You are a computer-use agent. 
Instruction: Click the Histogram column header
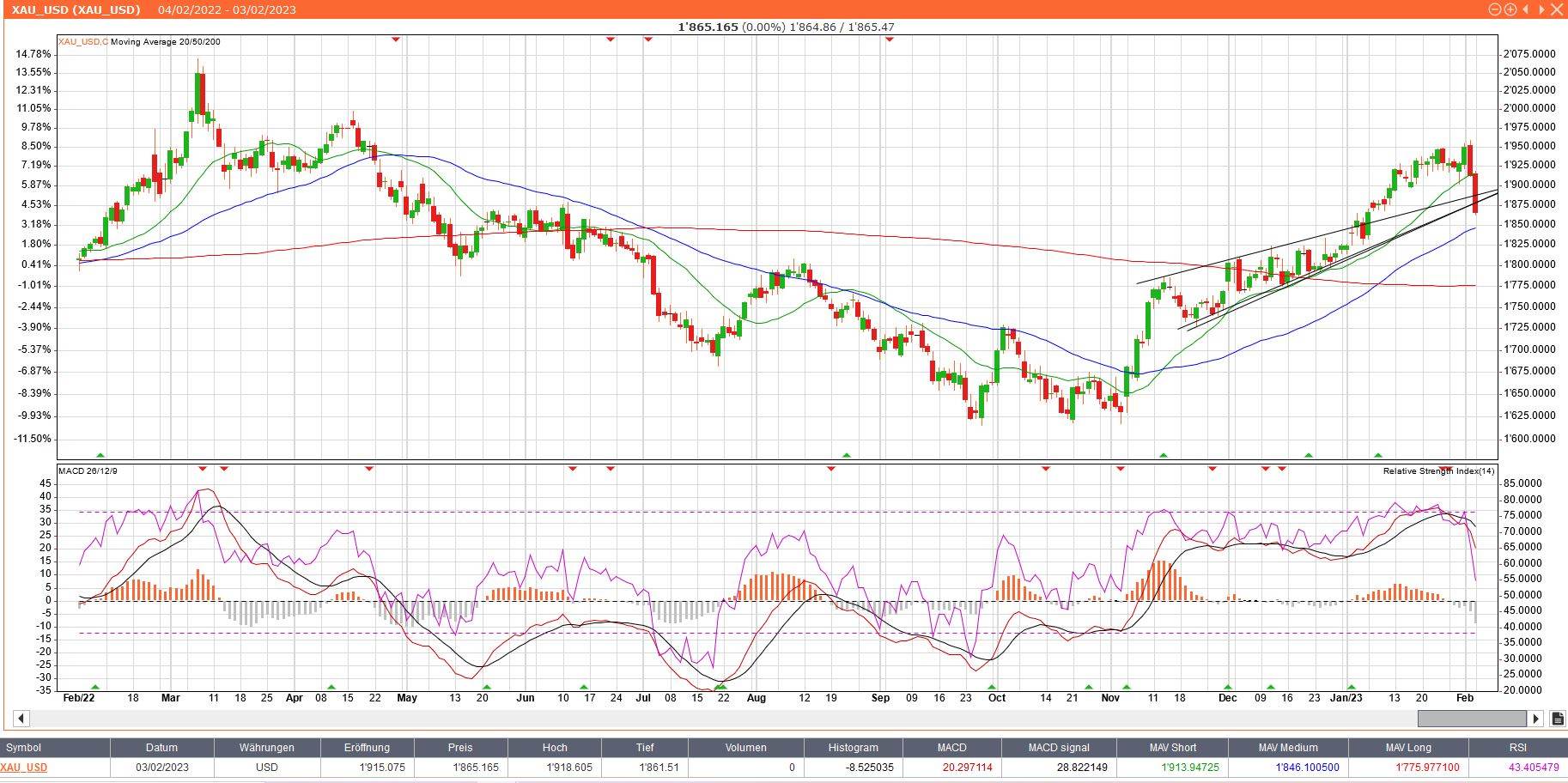(x=853, y=748)
